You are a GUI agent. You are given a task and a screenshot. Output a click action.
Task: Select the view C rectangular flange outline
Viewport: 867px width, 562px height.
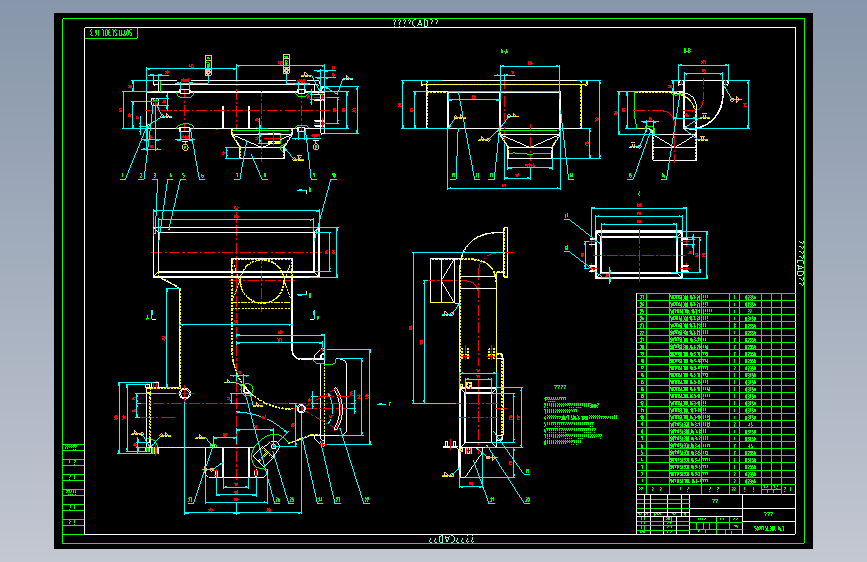[639, 254]
